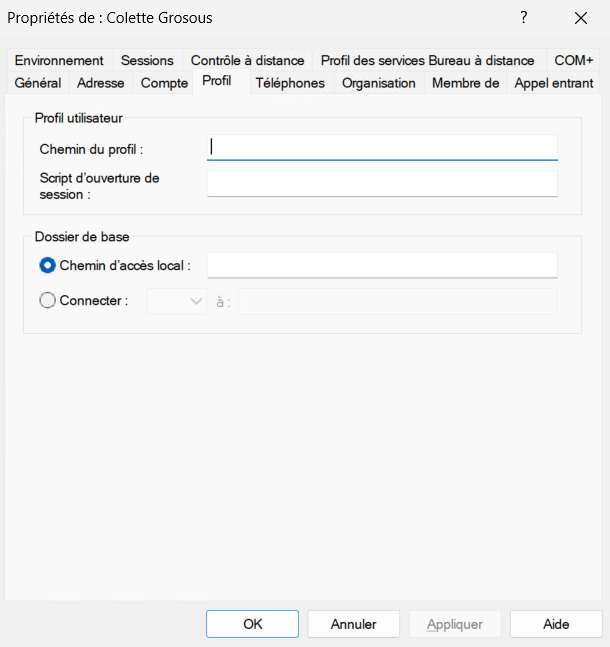Go to the Contrôle à distance tab
Screen dimensions: 610x647
(247, 60)
